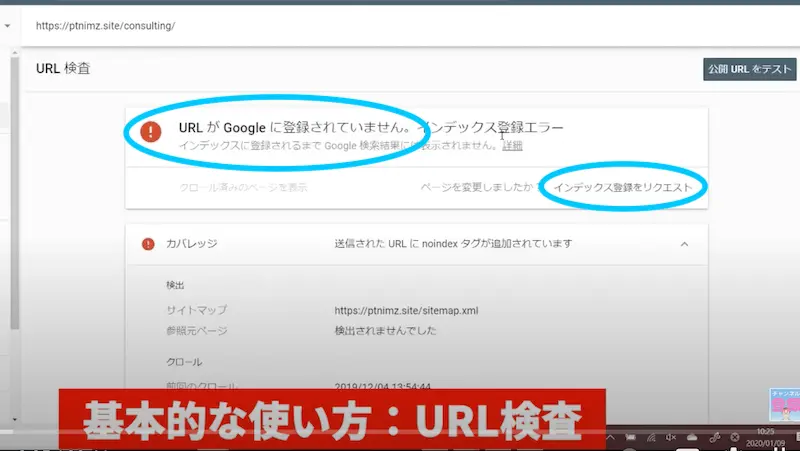
Task: Click the link/pen icon in system tray
Action: pyautogui.click(x=714, y=437)
